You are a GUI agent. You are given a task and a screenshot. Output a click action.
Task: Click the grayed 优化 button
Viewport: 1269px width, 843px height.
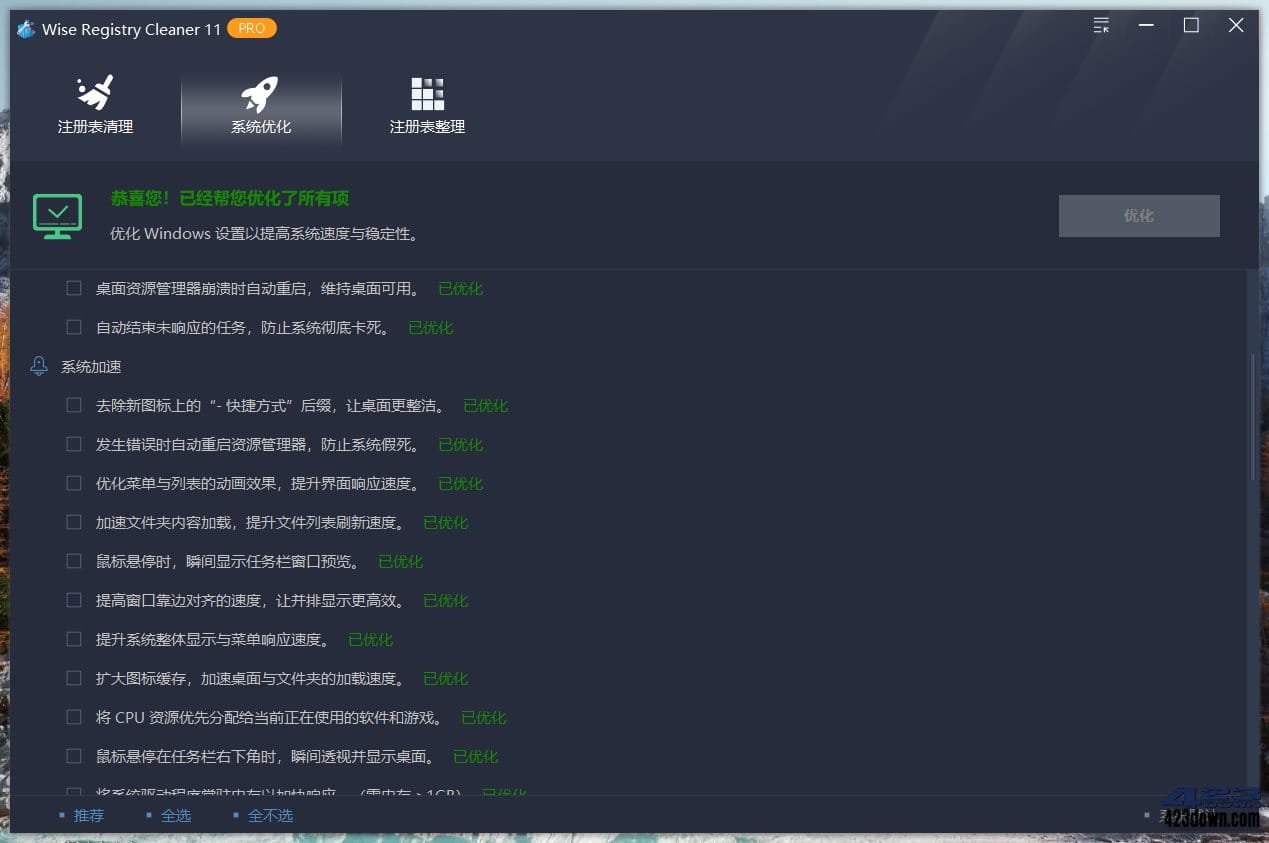1139,216
